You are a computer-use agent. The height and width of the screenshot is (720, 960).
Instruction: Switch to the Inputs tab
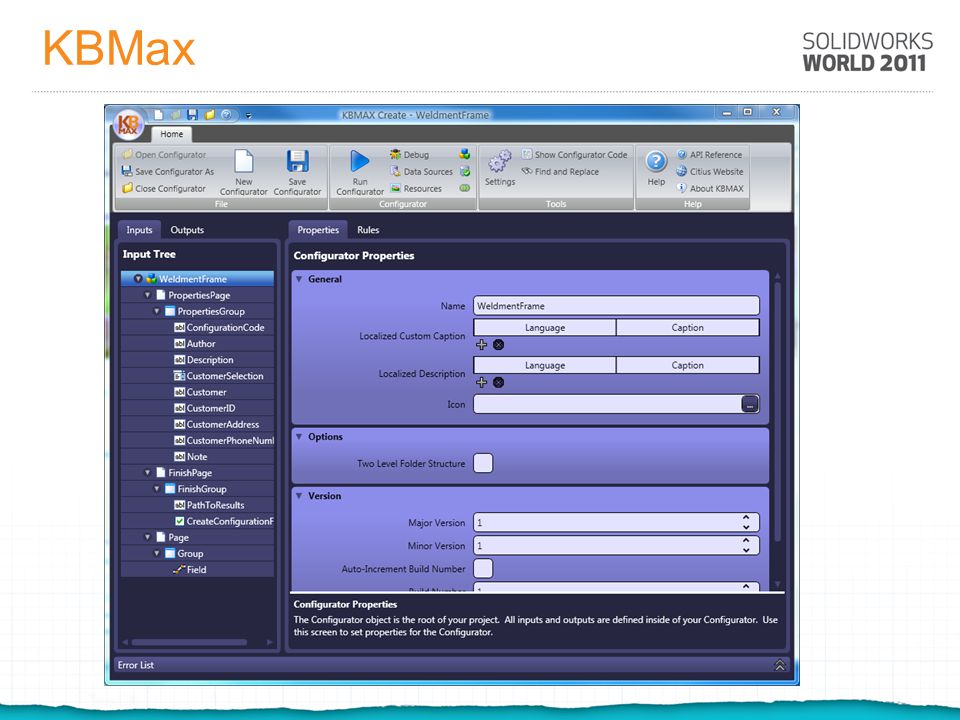(139, 230)
